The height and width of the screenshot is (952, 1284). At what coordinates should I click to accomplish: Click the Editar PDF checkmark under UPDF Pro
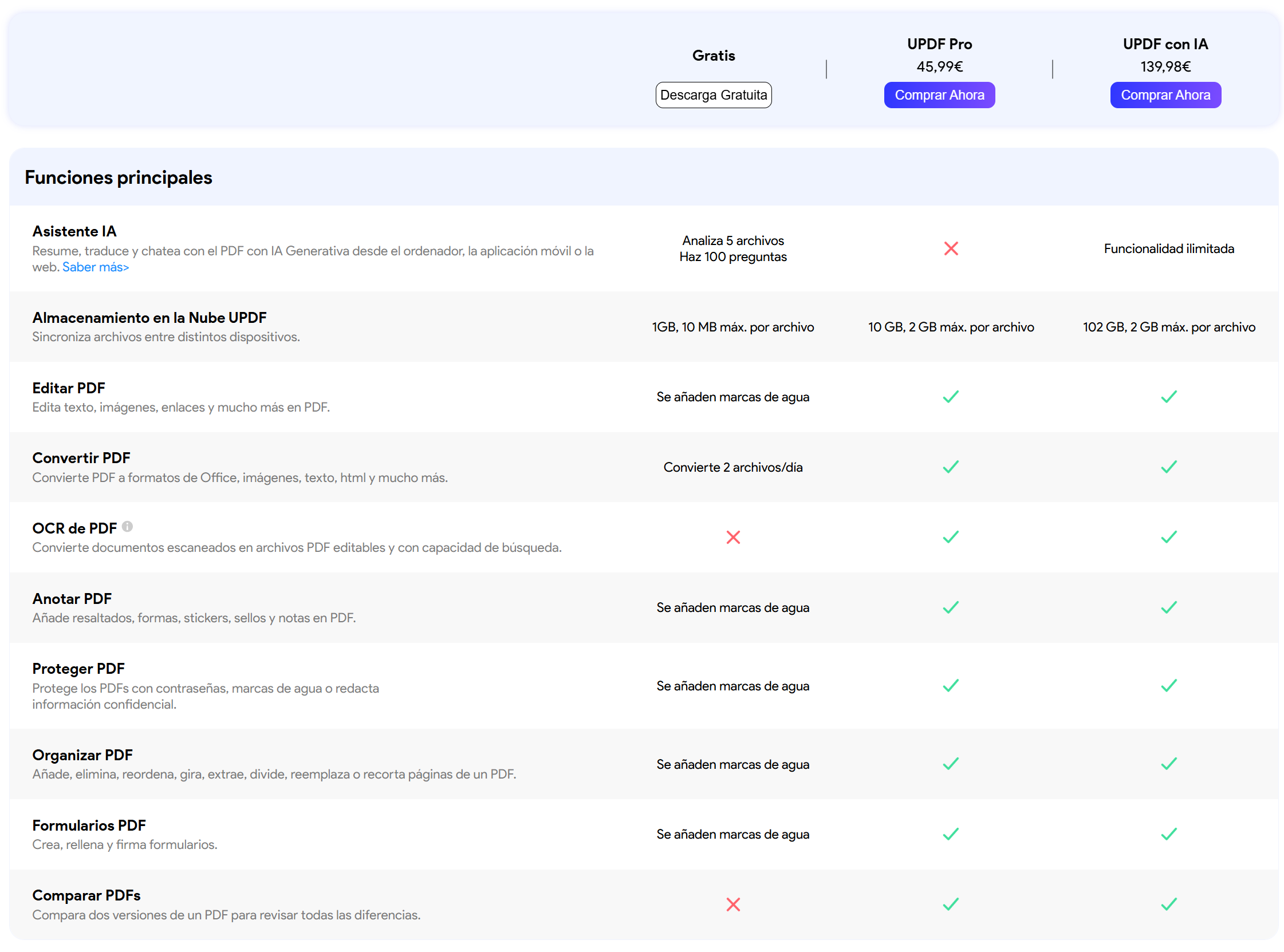click(951, 397)
